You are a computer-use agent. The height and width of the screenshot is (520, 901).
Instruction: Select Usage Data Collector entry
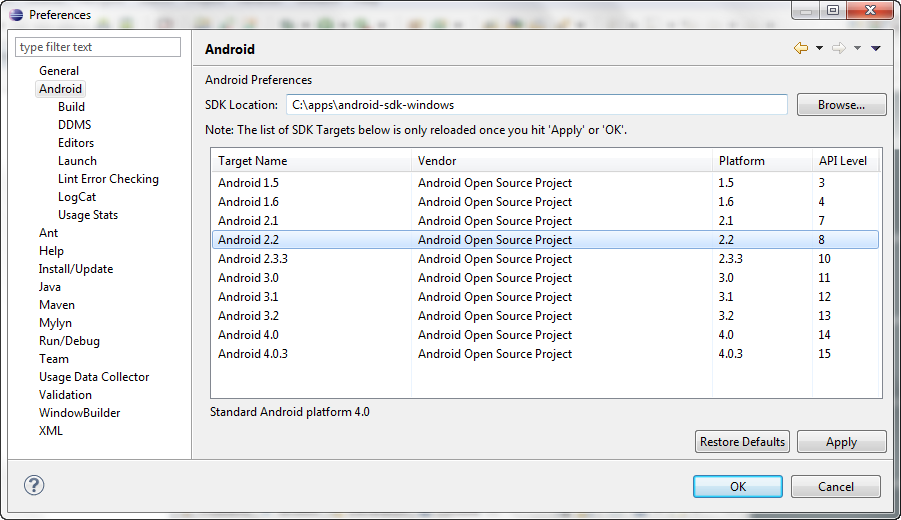(x=94, y=377)
